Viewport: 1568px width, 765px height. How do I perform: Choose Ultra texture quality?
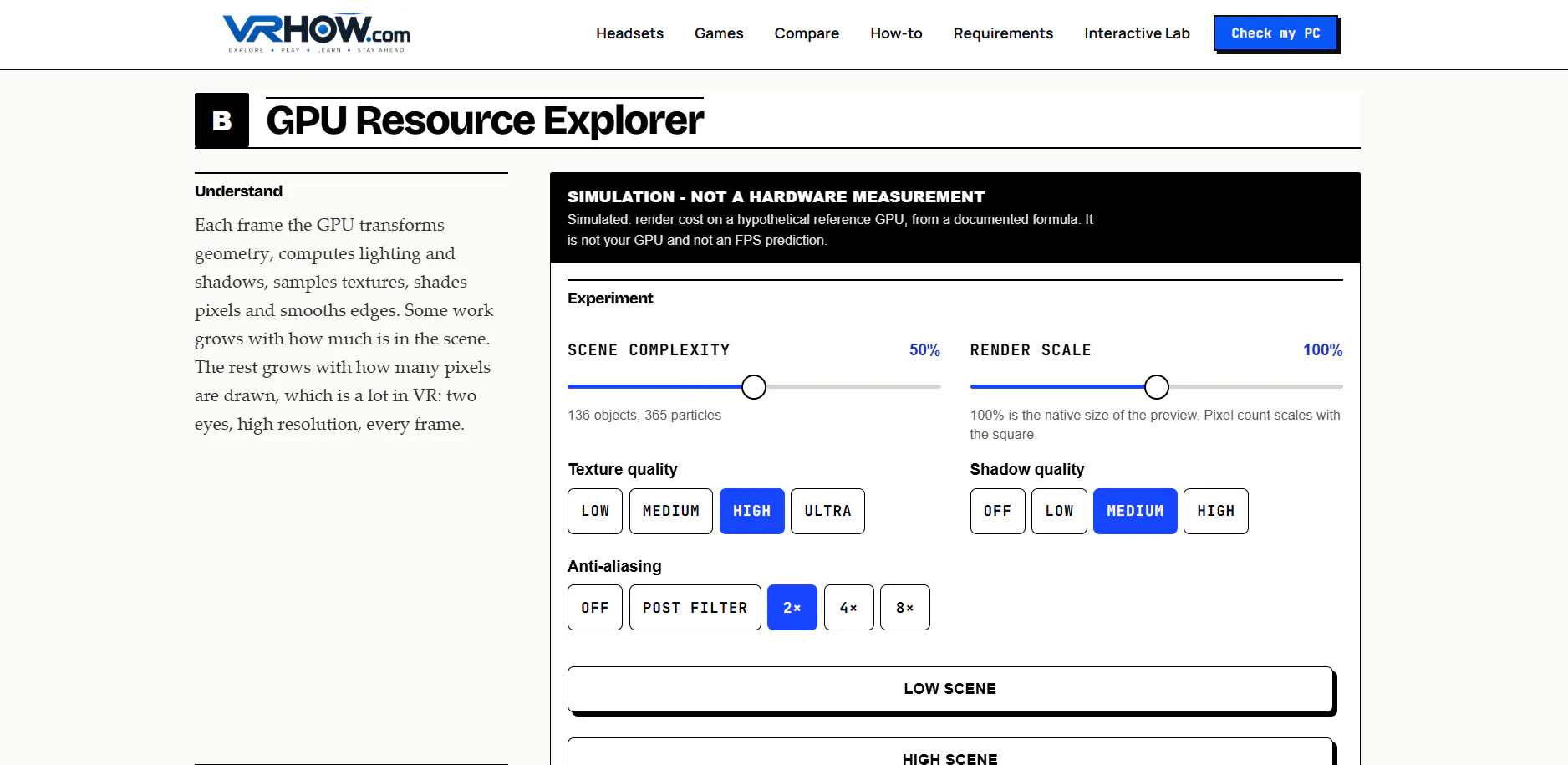[x=827, y=511]
